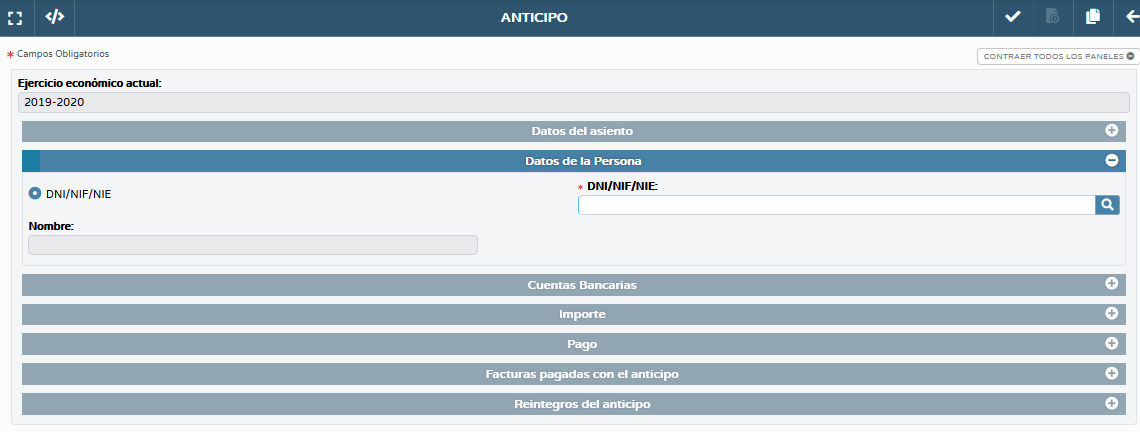Toggle fullscreen mode icon
The height and width of the screenshot is (432, 1140).
pos(15,17)
